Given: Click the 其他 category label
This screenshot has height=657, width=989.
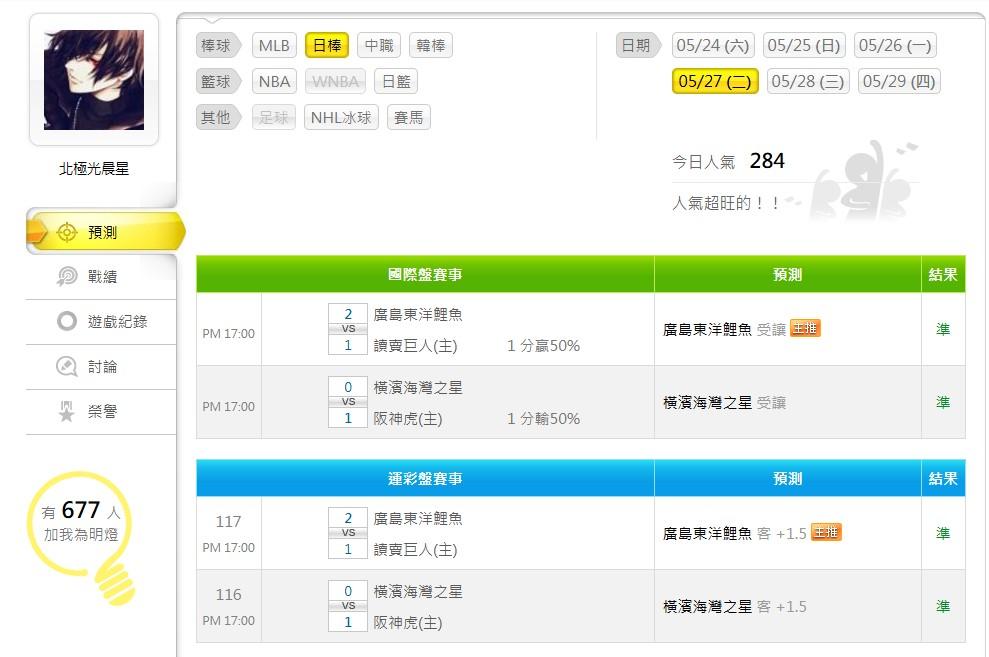Looking at the screenshot, I should [x=218, y=117].
